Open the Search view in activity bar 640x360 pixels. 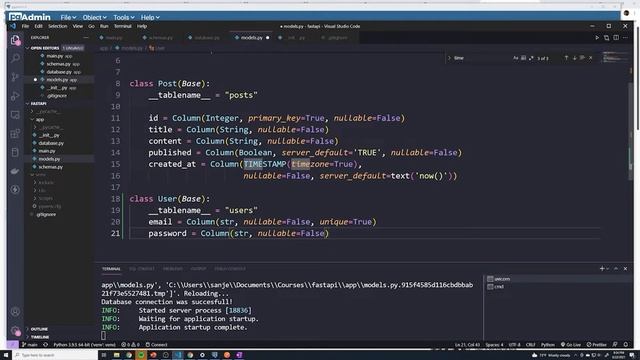[x=15, y=58]
